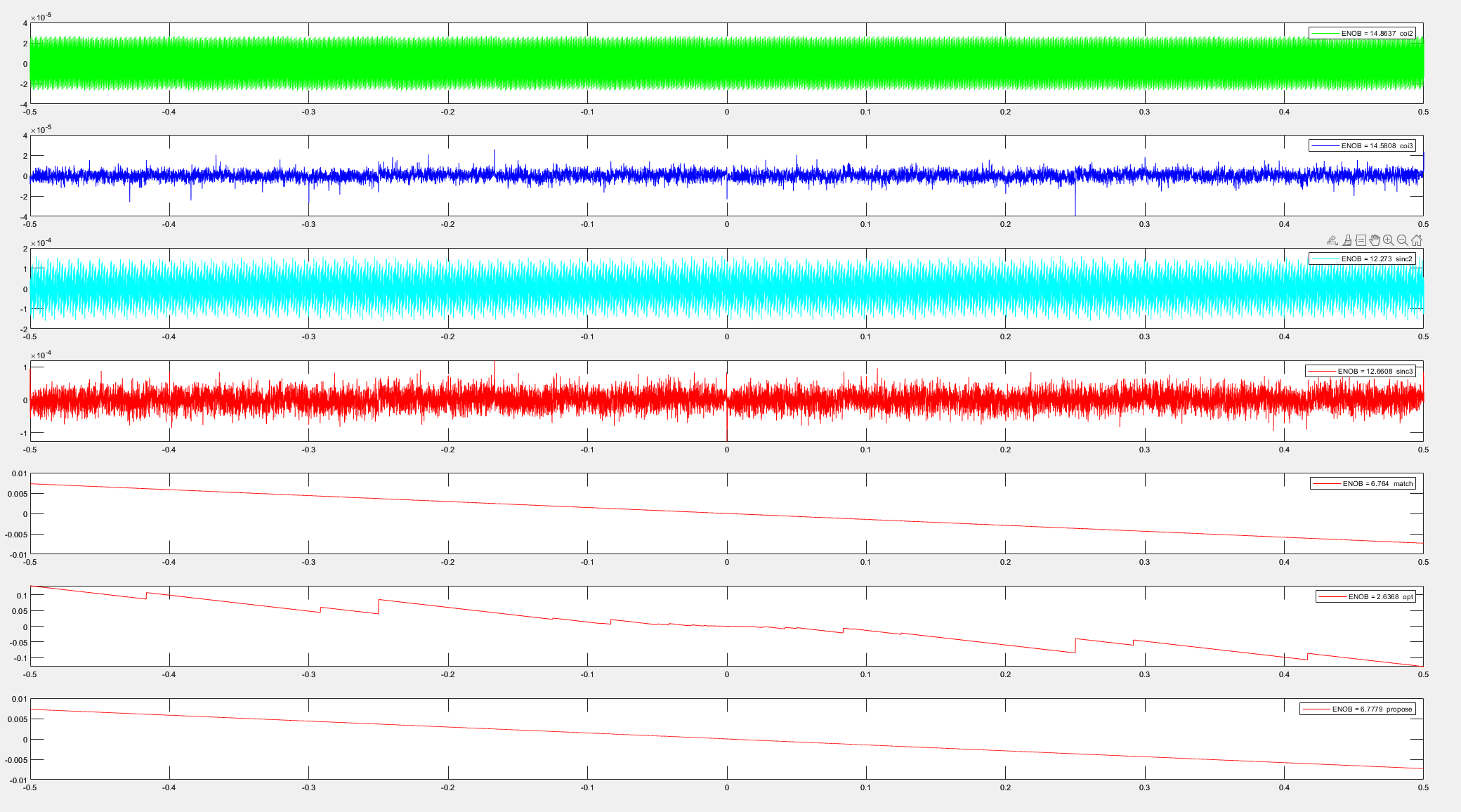Click inside the green coi2 waveform plot
The image size is (1461, 812).
pyautogui.click(x=726, y=63)
